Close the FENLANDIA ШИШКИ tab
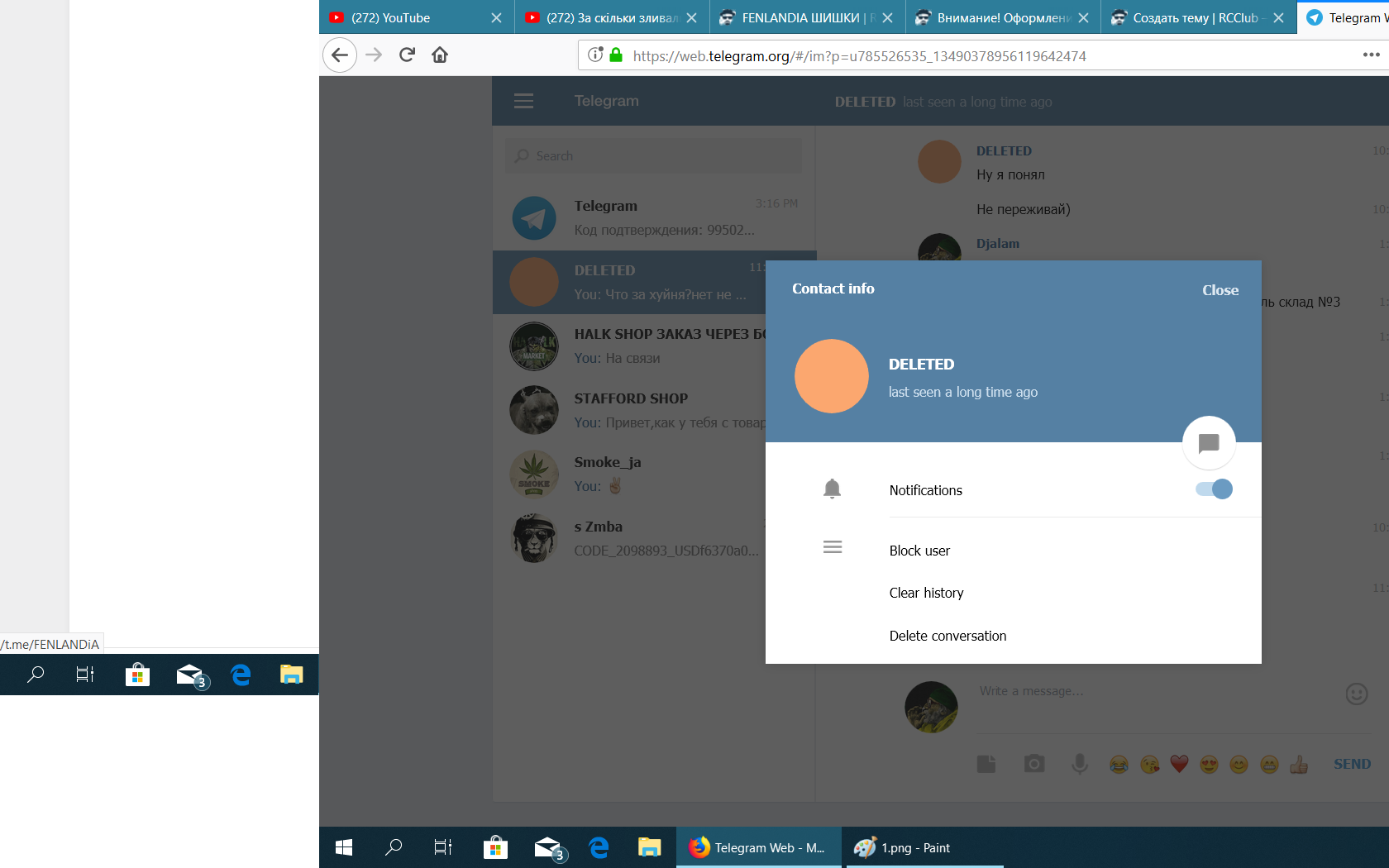This screenshot has width=1389, height=868. (887, 17)
